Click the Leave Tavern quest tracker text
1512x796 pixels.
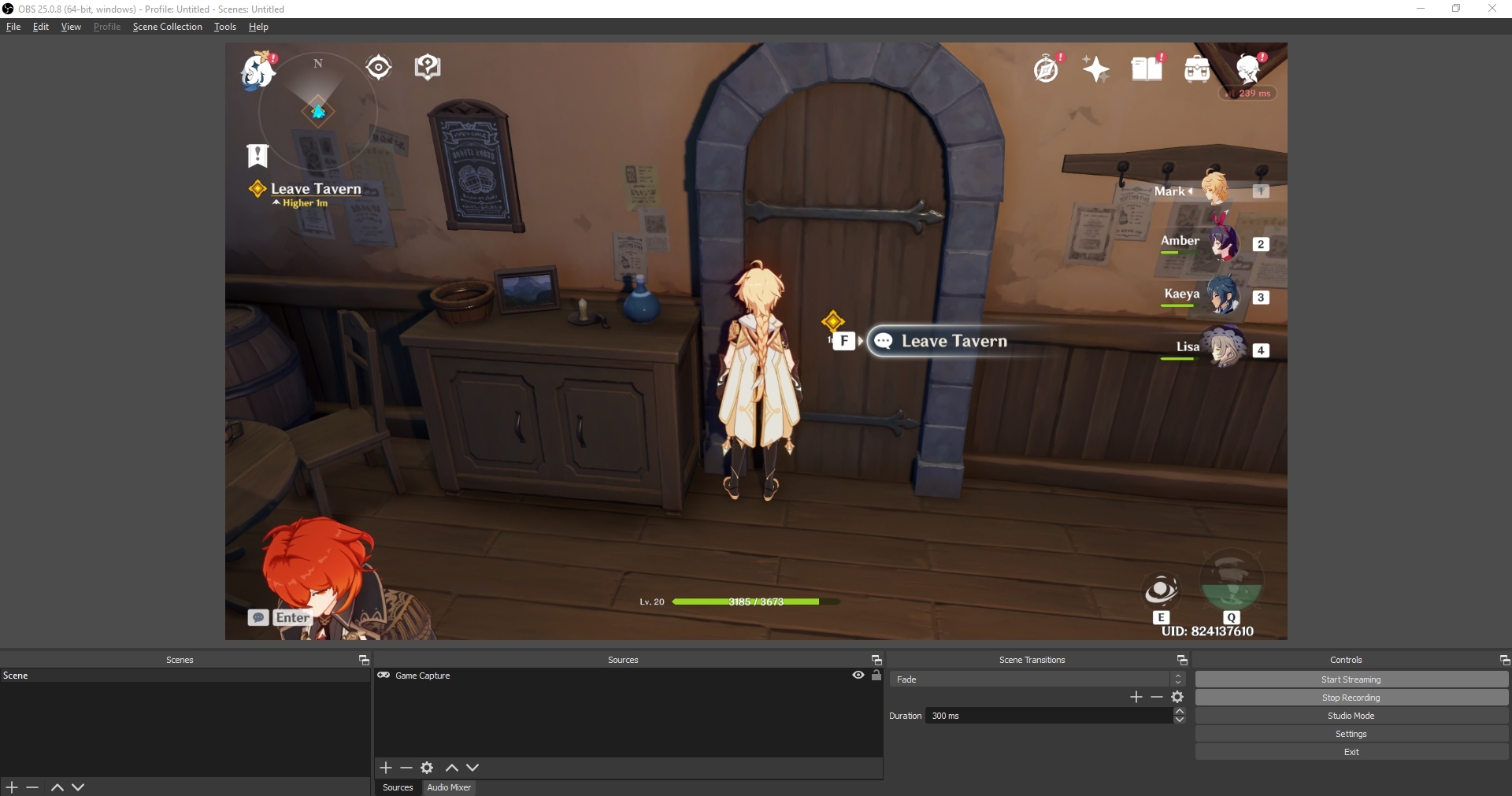click(x=316, y=189)
